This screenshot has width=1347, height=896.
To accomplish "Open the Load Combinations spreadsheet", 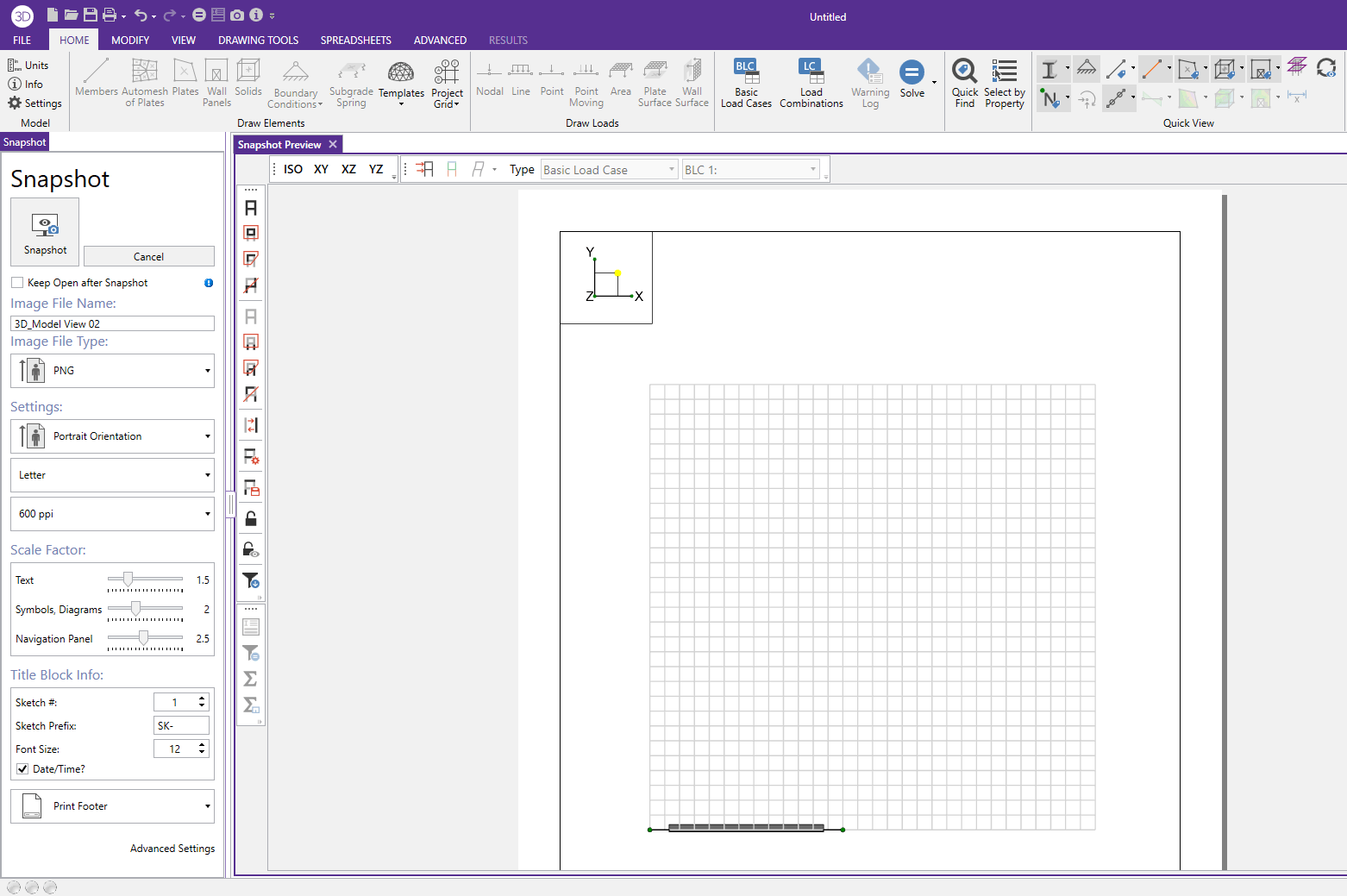I will click(x=810, y=84).
